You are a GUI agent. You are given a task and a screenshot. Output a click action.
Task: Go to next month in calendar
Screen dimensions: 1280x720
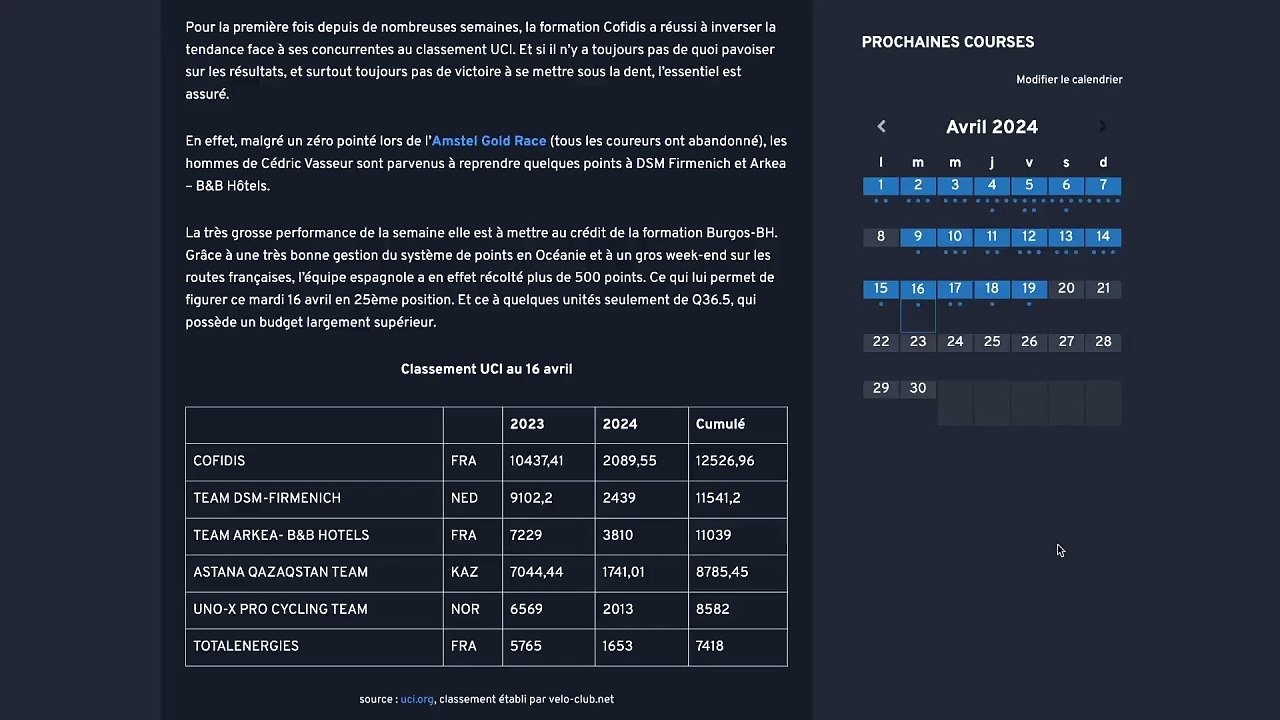point(1102,127)
